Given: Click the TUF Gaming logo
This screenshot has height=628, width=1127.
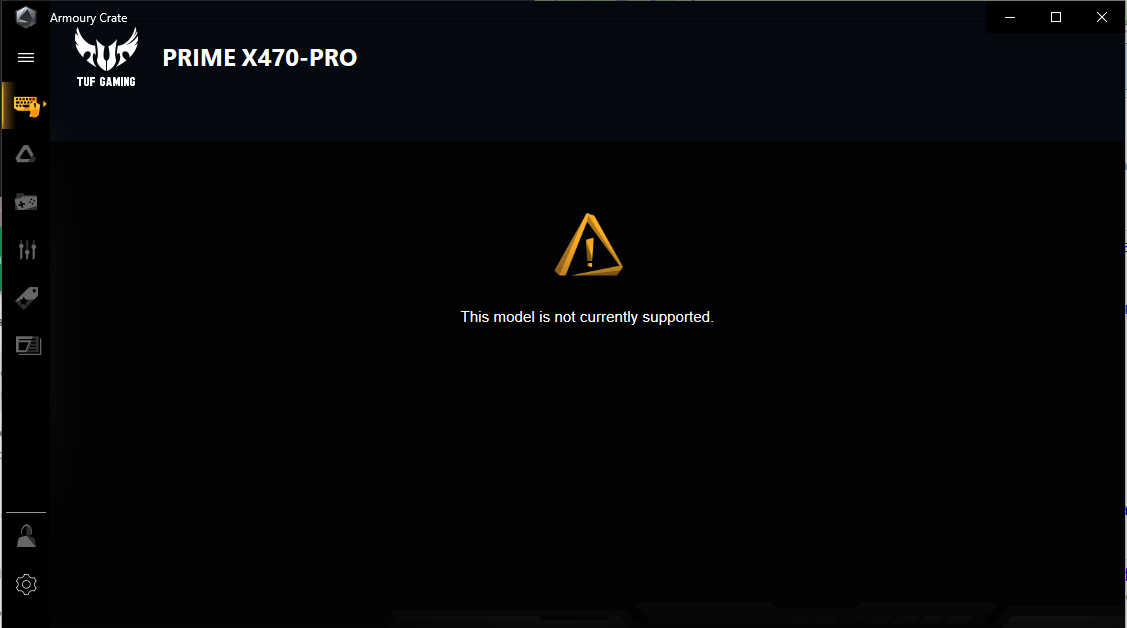Looking at the screenshot, I should (106, 57).
